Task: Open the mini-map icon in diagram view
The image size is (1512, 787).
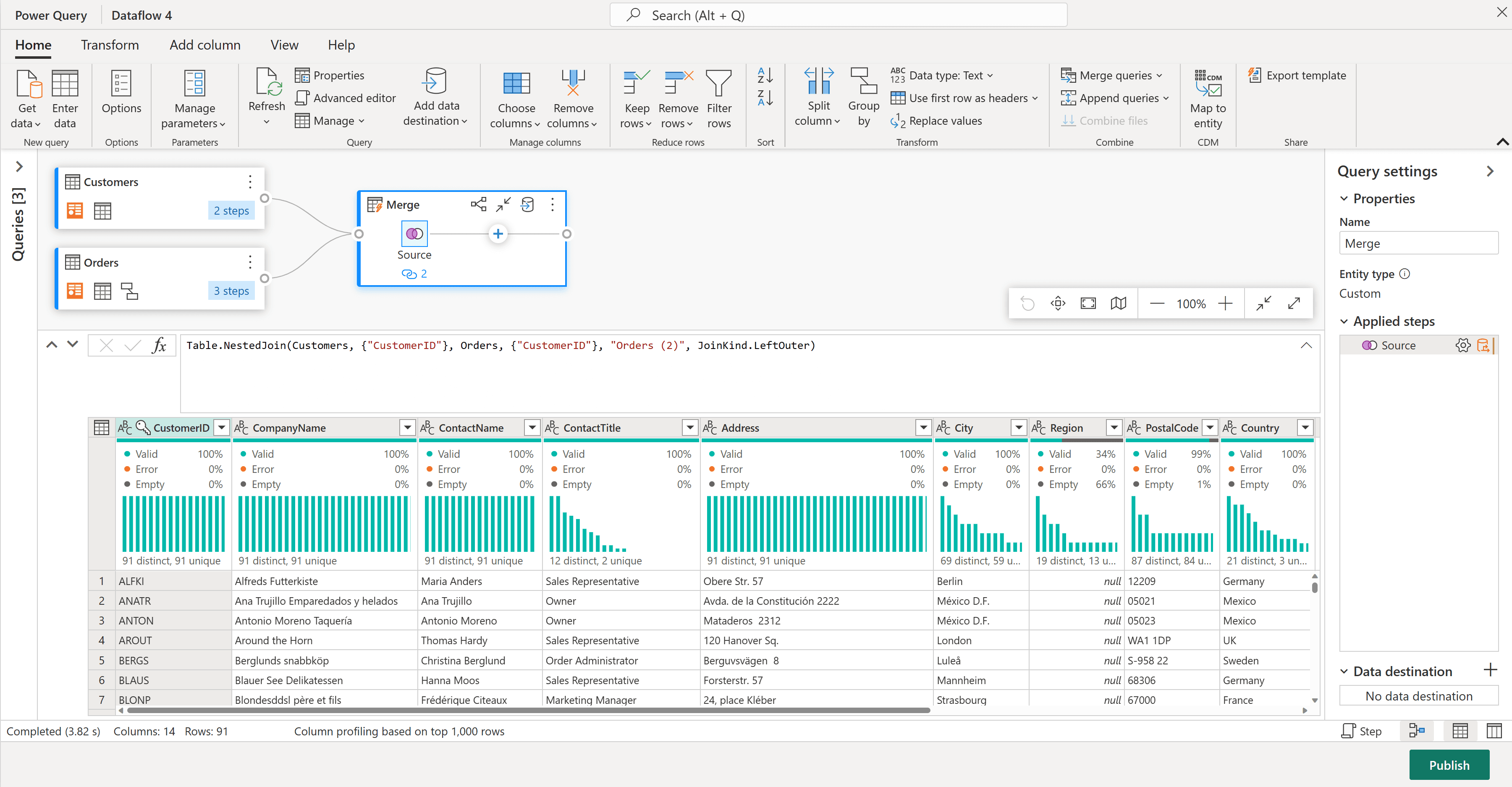Action: coord(1118,303)
